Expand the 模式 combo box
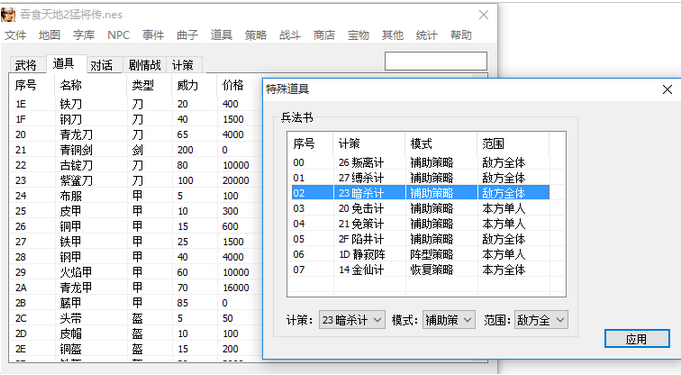Viewport: 681px width, 375px height. coord(449,320)
